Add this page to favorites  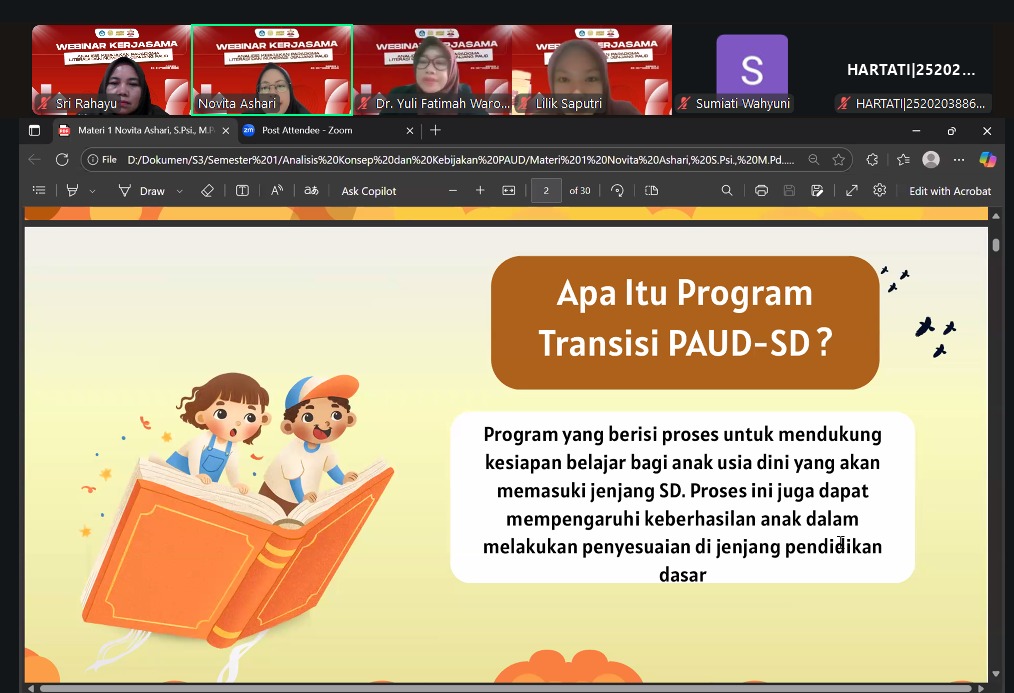[x=838, y=160]
